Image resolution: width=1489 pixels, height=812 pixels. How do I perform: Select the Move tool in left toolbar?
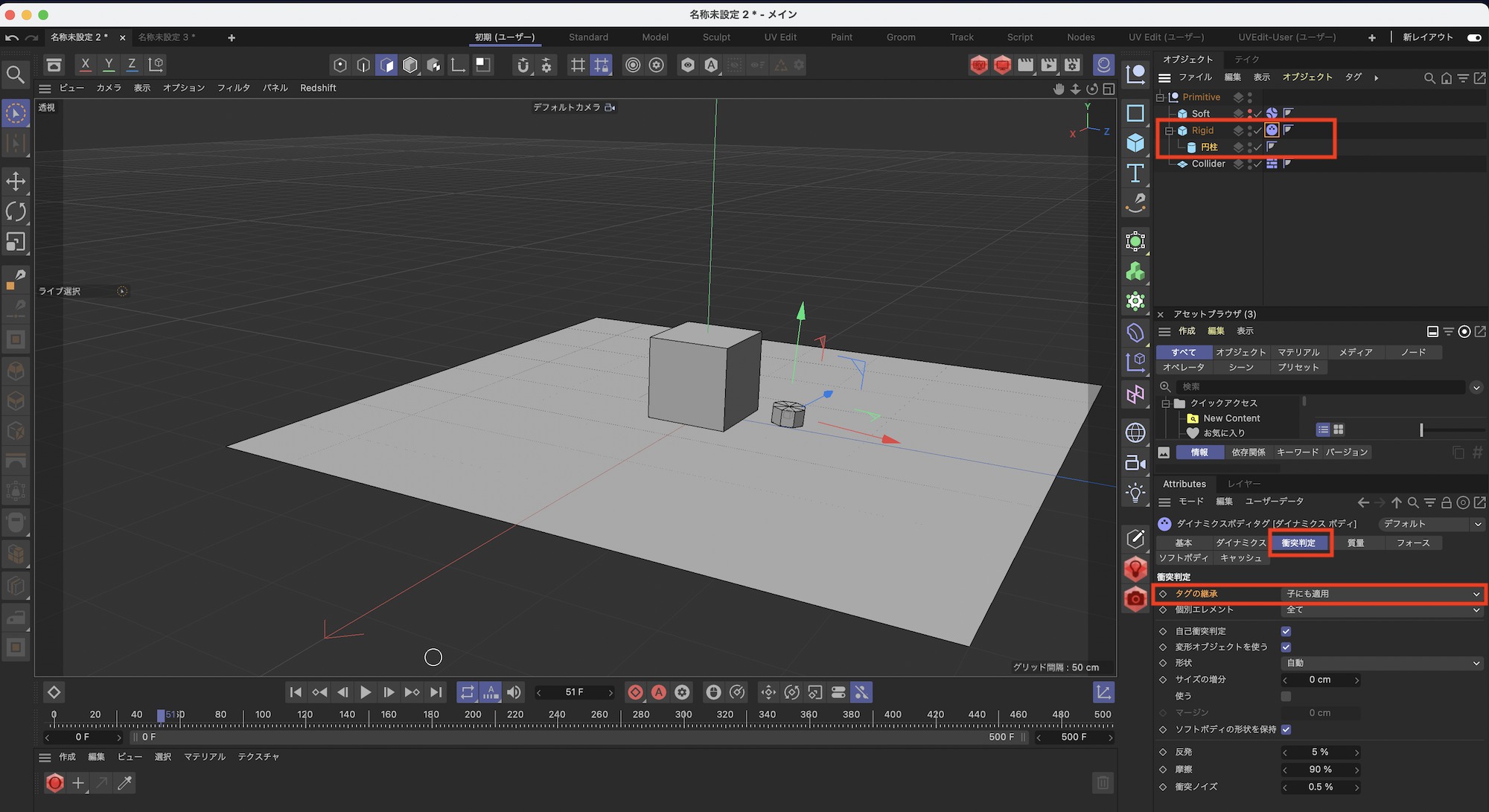[16, 181]
